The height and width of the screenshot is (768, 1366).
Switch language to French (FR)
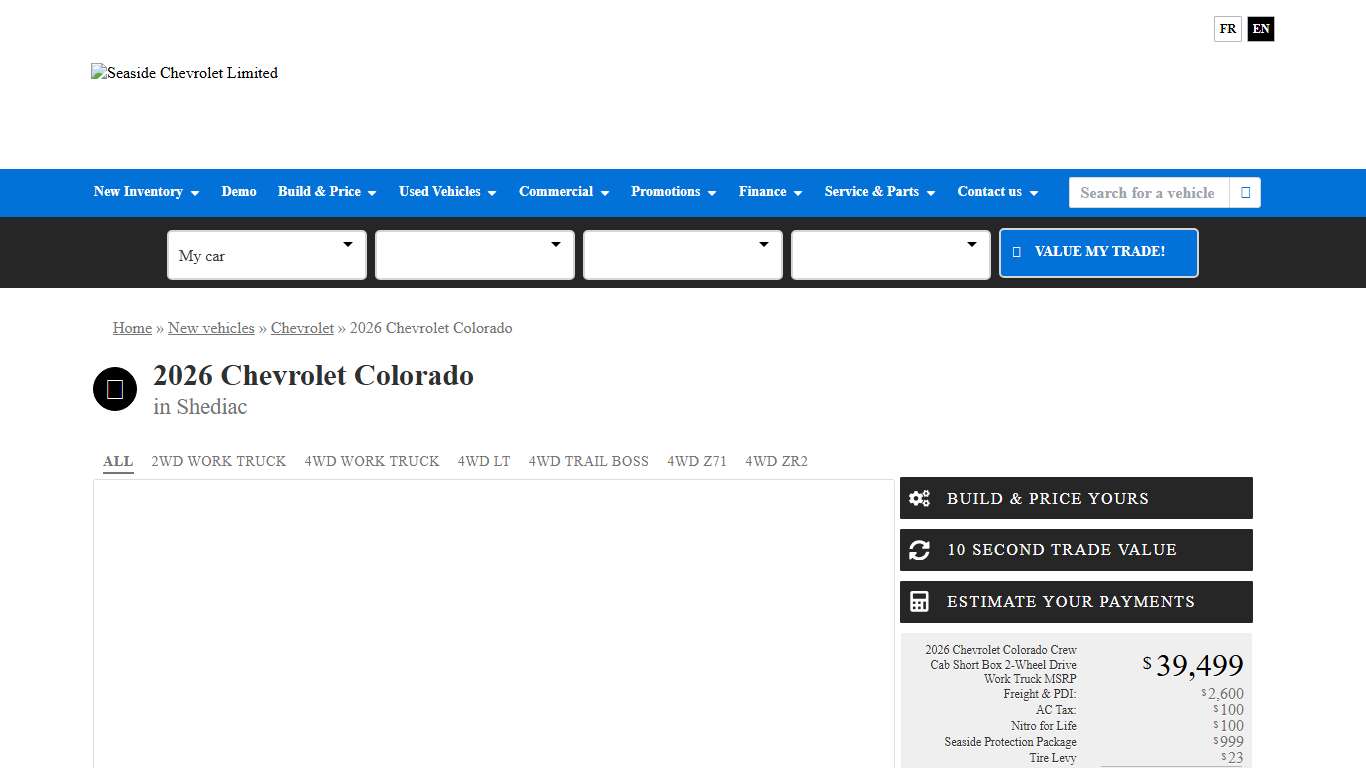point(1227,29)
